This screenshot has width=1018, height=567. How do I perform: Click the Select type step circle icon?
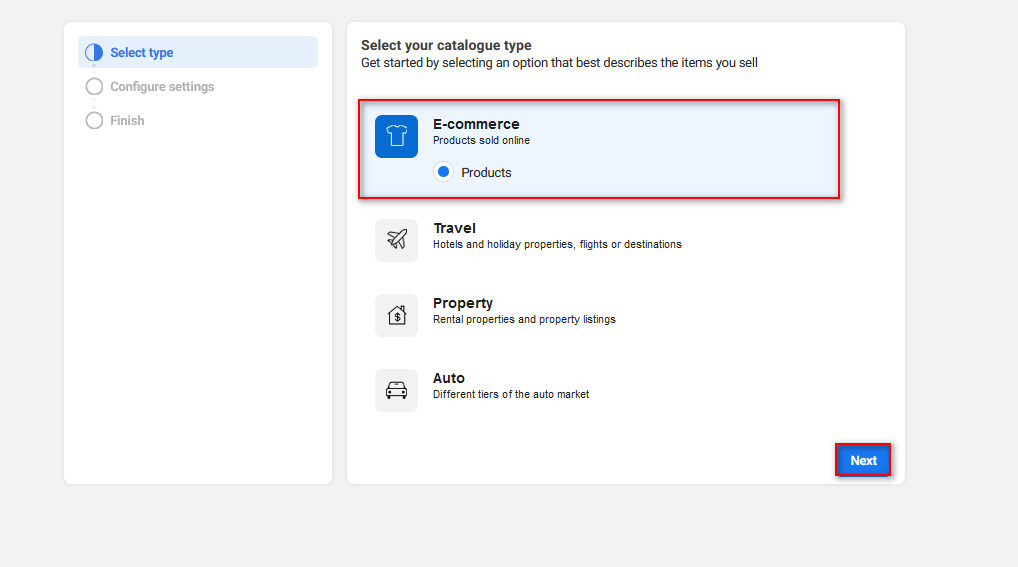[94, 53]
